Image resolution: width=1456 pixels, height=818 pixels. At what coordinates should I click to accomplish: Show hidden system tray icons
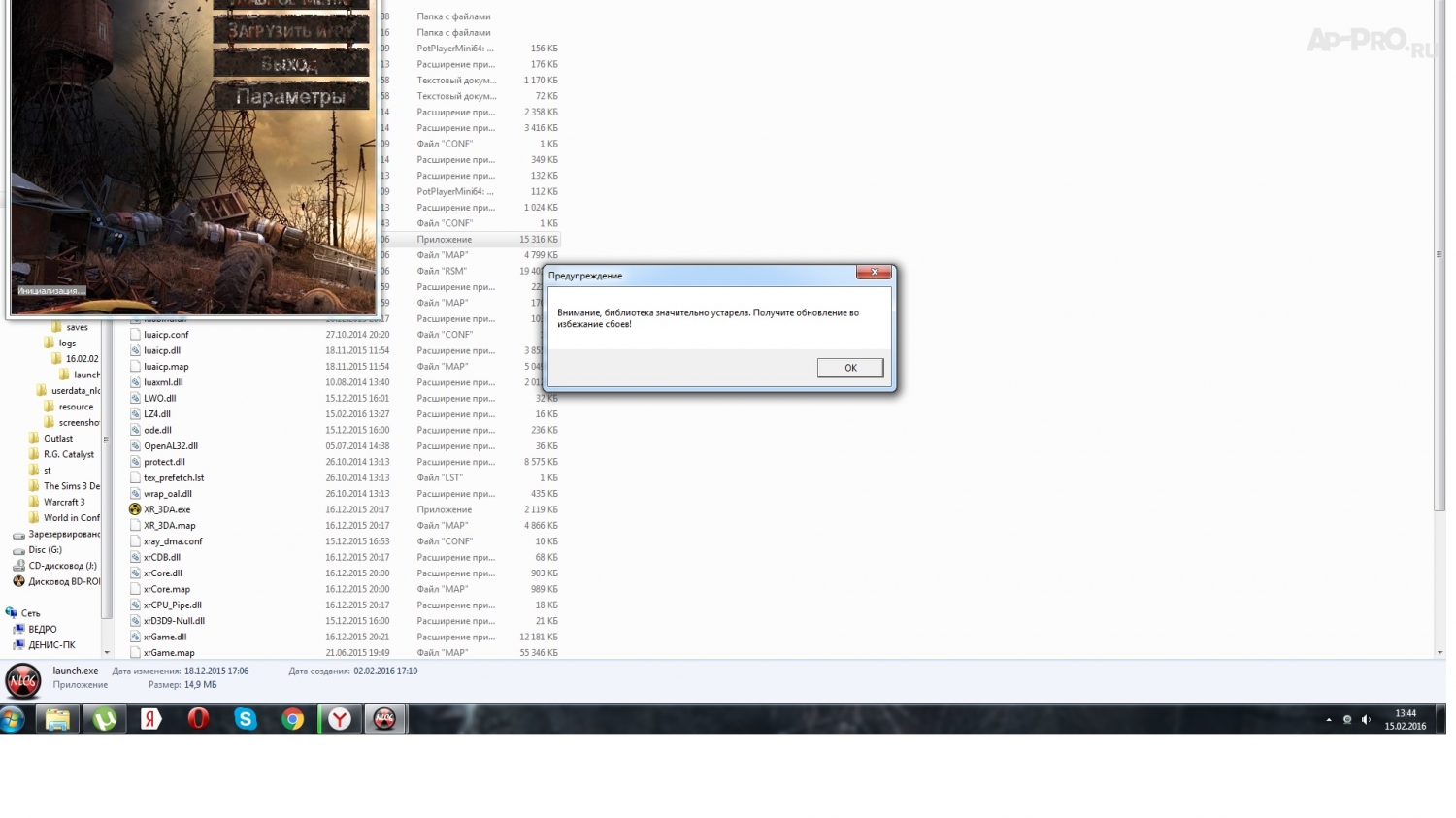click(1328, 720)
